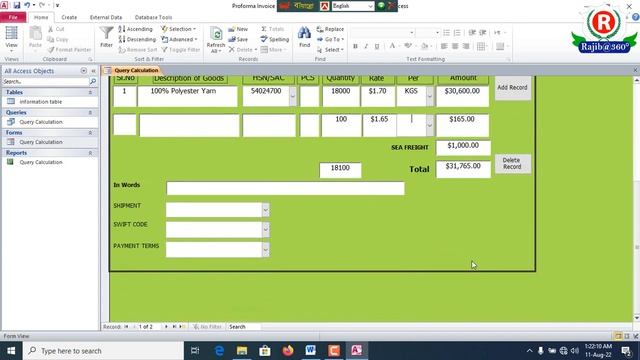Open Firefox from taskbar
Image resolution: width=640 pixels, height=360 pixels.
click(x=288, y=351)
